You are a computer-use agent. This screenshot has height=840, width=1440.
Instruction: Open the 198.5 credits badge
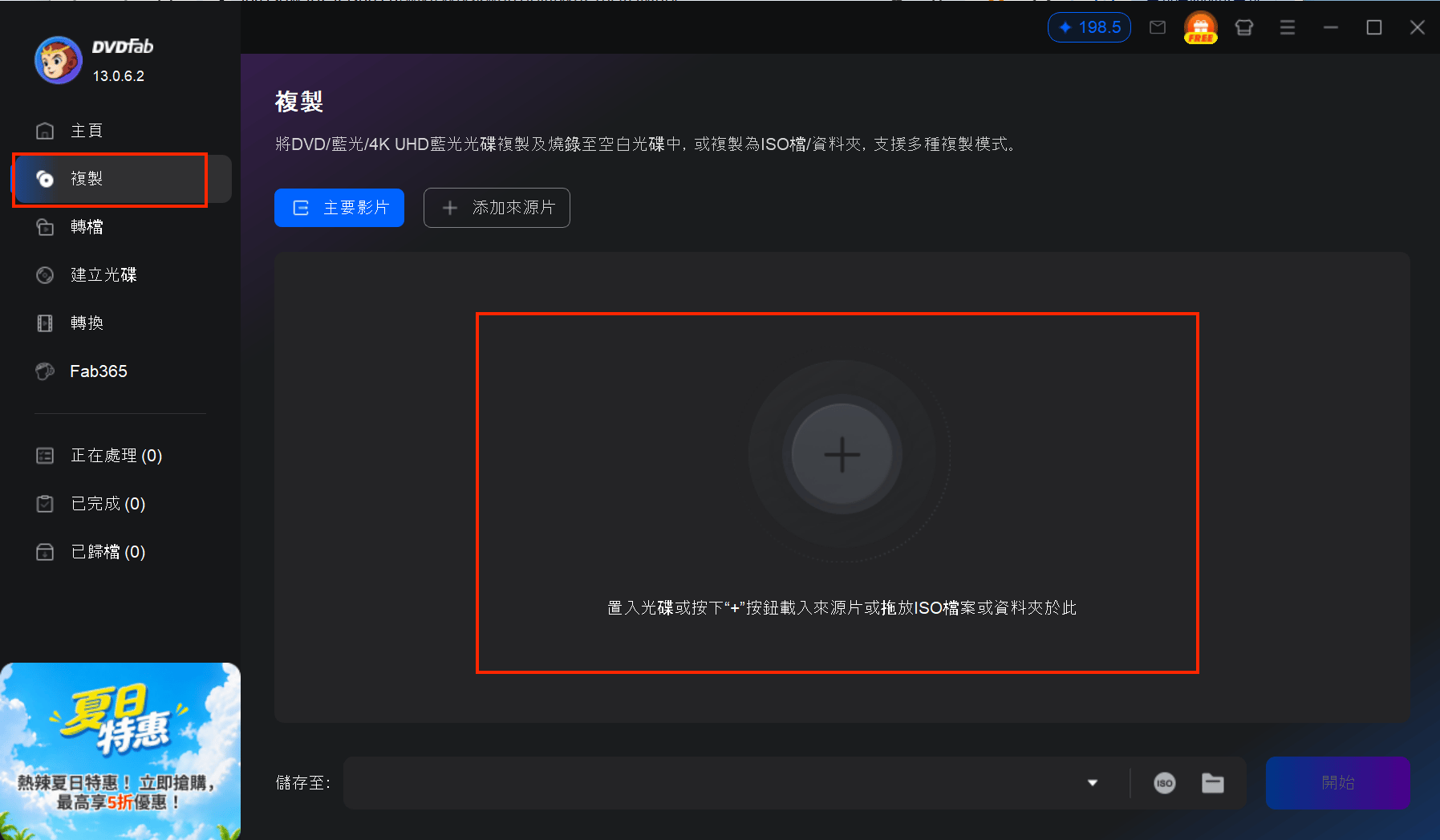coord(1089,27)
